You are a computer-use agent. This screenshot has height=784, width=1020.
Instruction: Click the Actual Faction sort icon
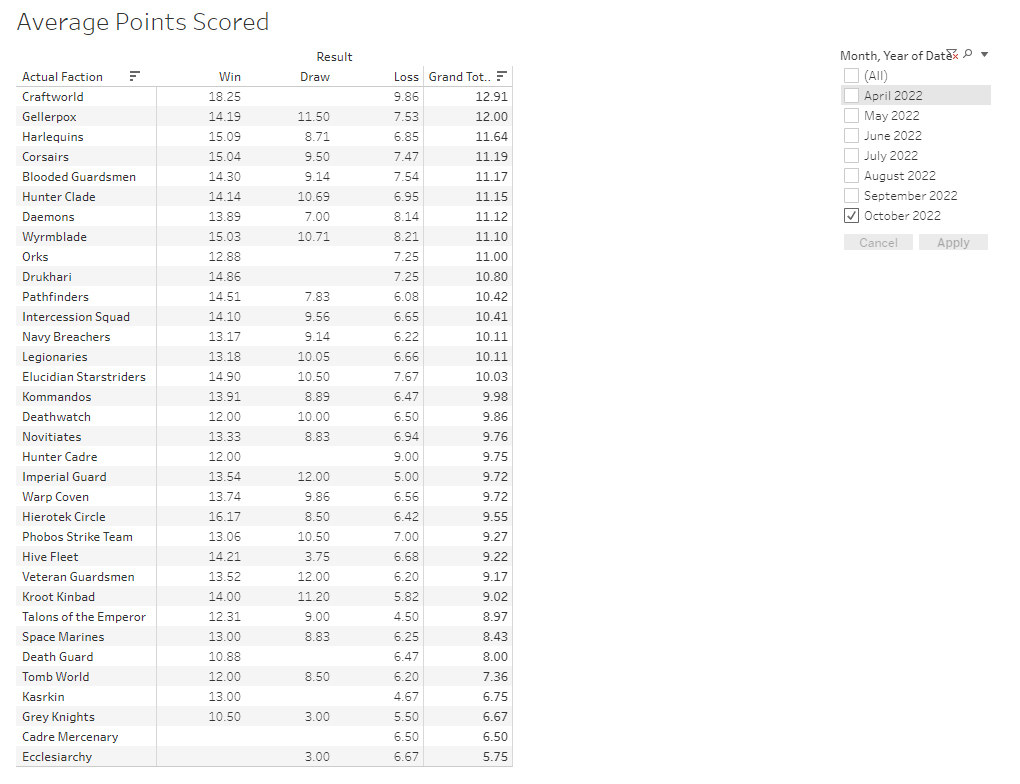pos(135,76)
